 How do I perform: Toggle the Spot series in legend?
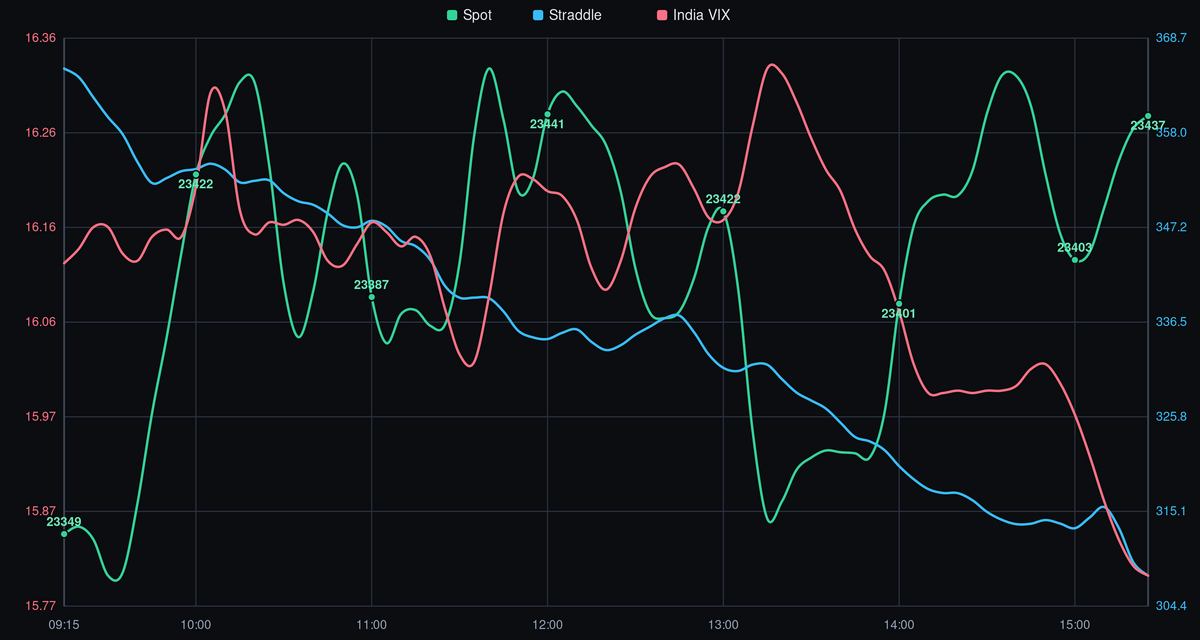point(468,15)
